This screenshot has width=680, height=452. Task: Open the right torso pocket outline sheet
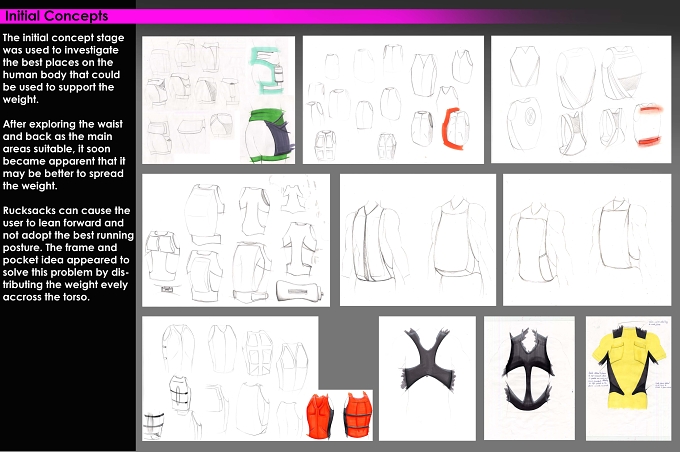click(x=587, y=240)
